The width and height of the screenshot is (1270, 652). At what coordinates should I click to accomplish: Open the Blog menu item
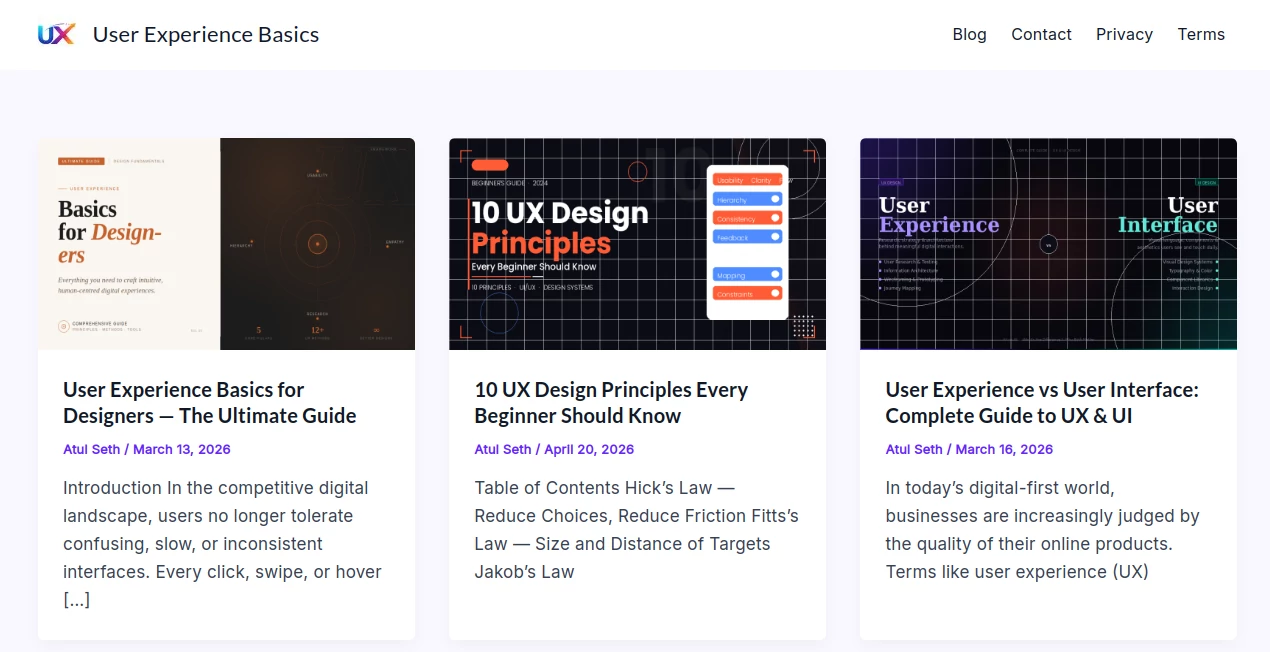tap(969, 34)
